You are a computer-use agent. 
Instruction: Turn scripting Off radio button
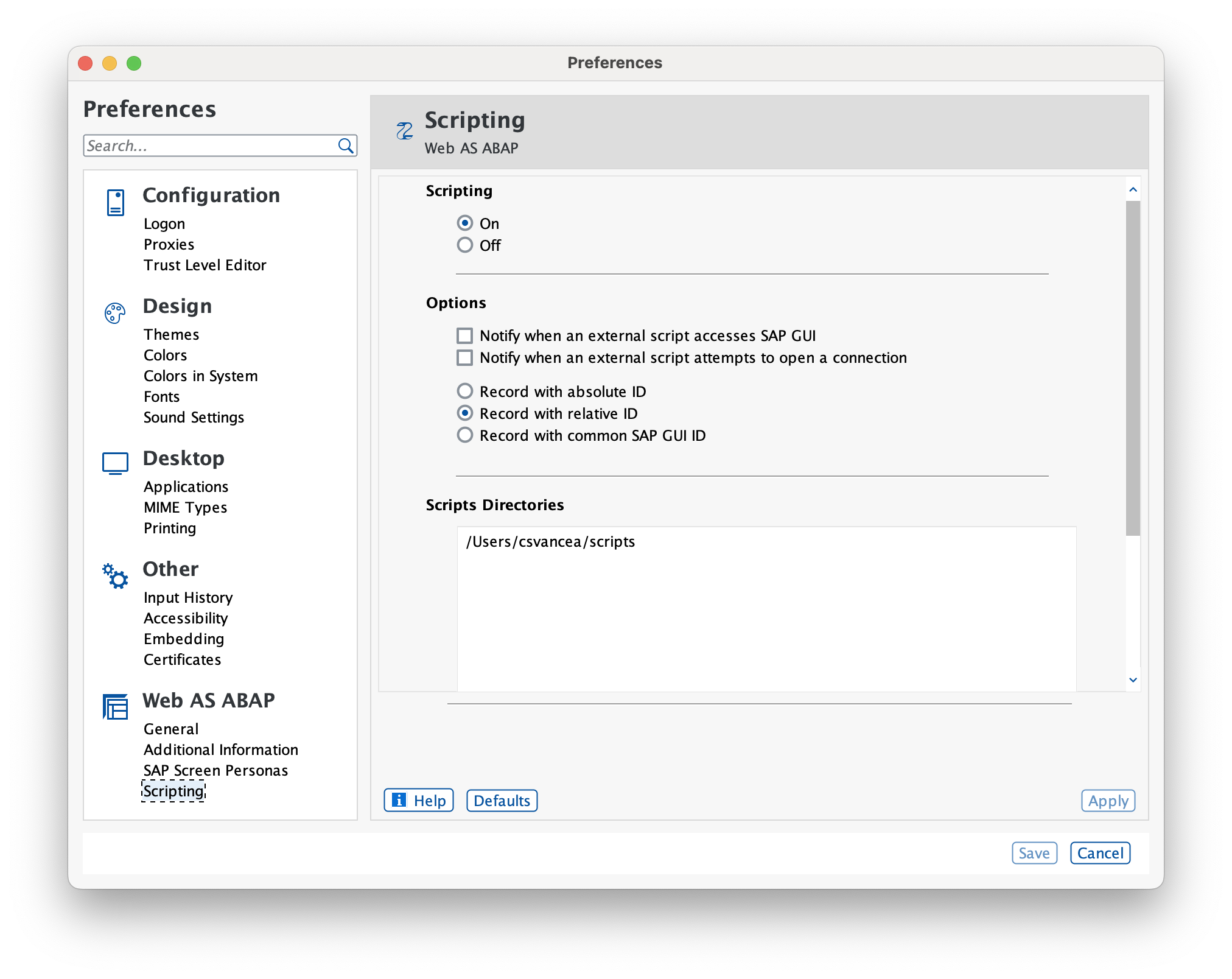pos(465,245)
